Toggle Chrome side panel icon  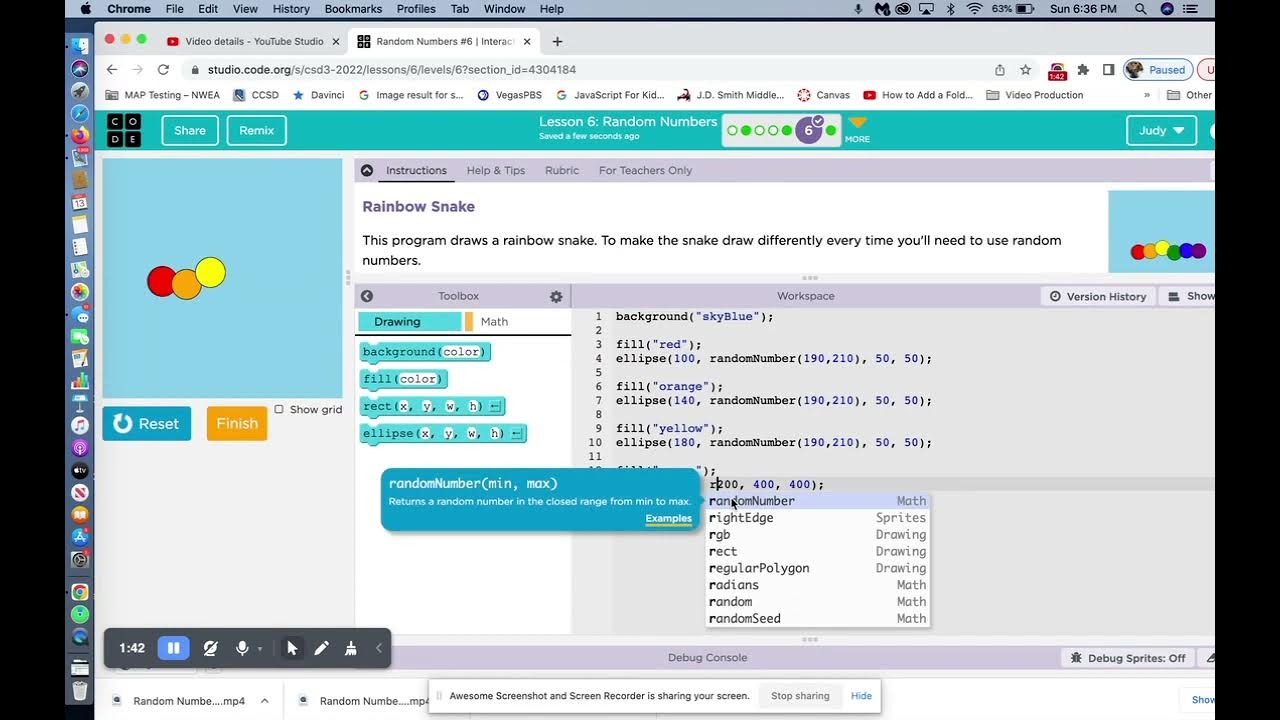point(1108,70)
